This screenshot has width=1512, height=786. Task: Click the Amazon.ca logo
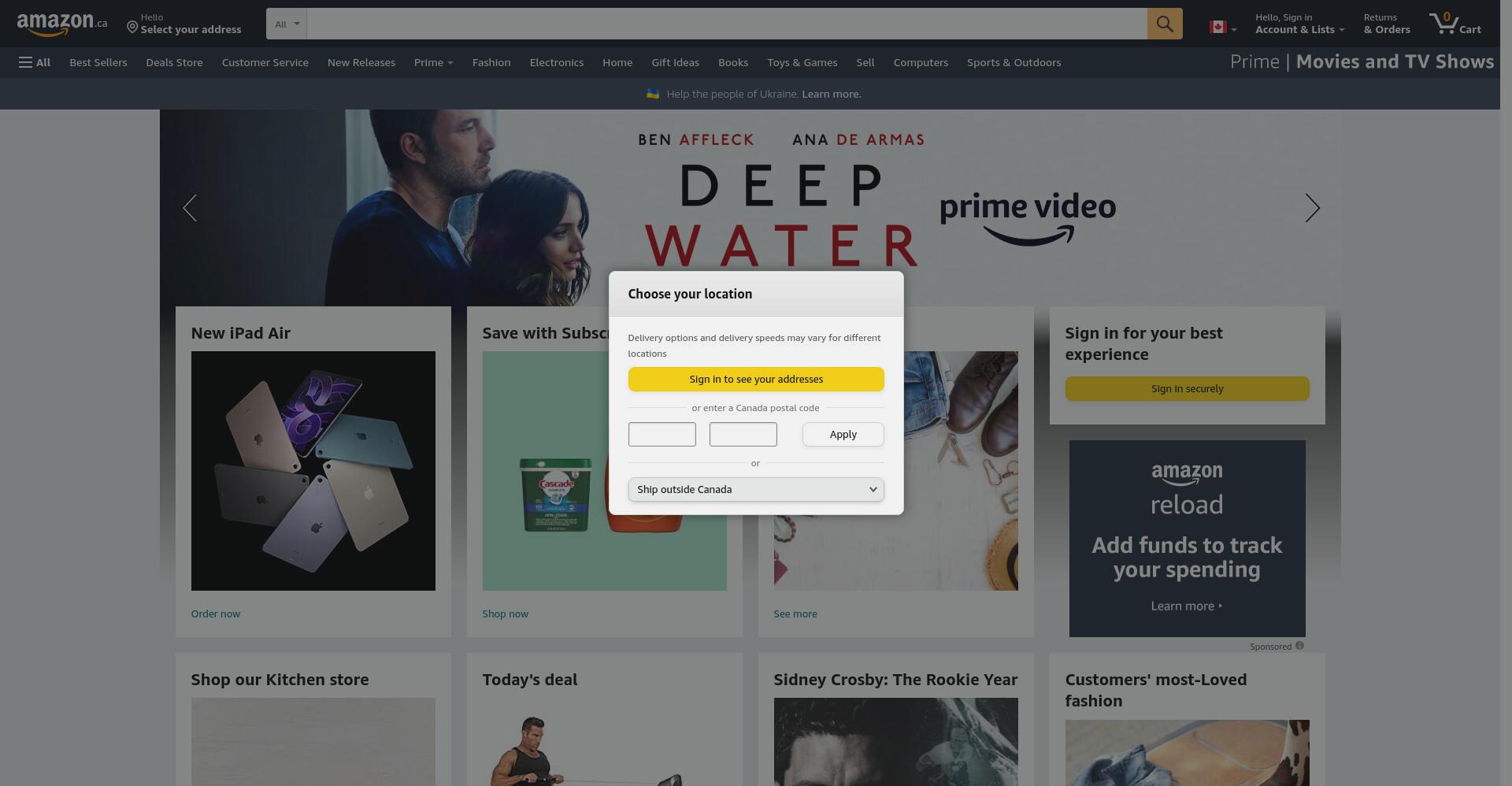tap(62, 24)
